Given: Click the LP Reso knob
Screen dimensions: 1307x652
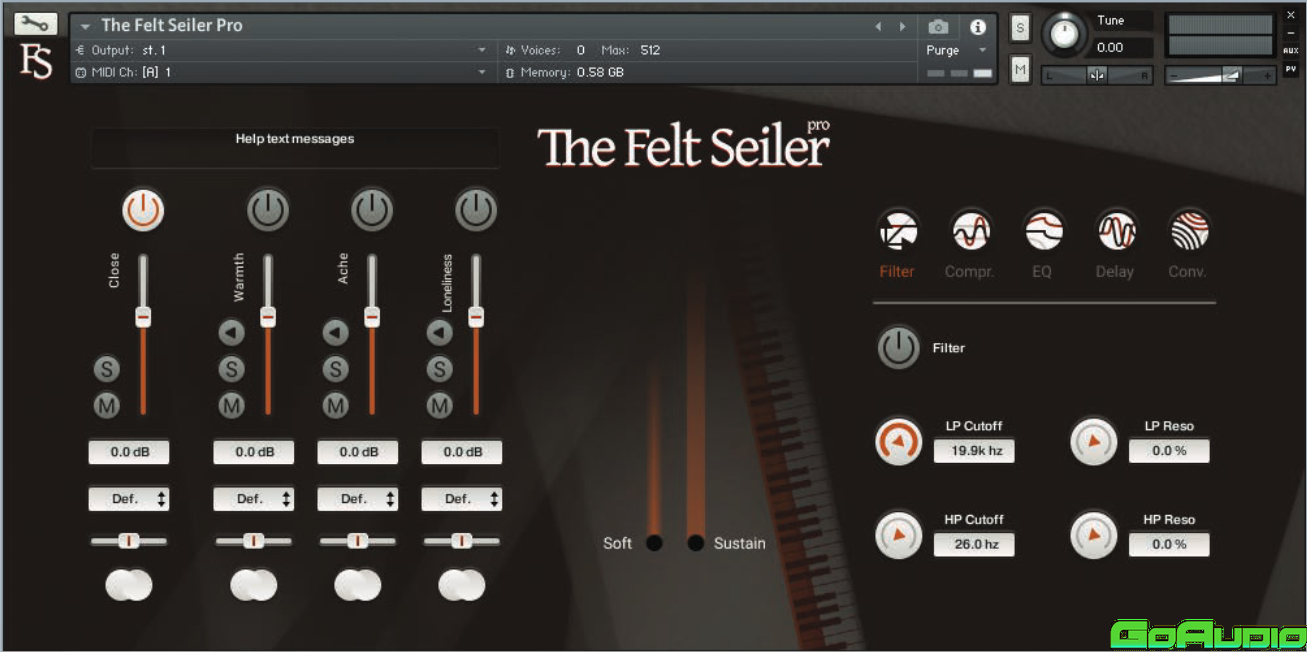Looking at the screenshot, I should click(x=1094, y=441).
